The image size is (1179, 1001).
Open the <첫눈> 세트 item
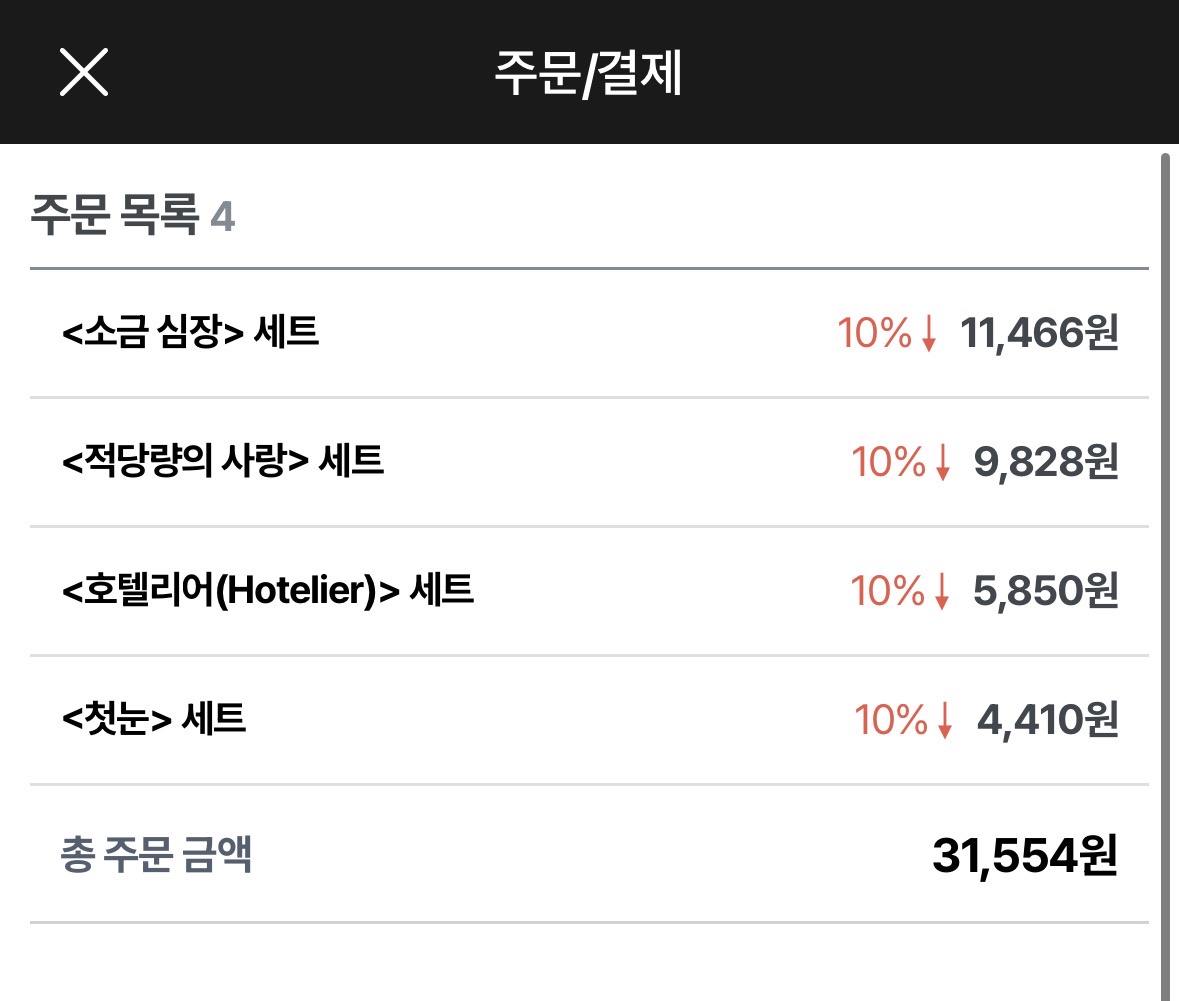(153, 719)
